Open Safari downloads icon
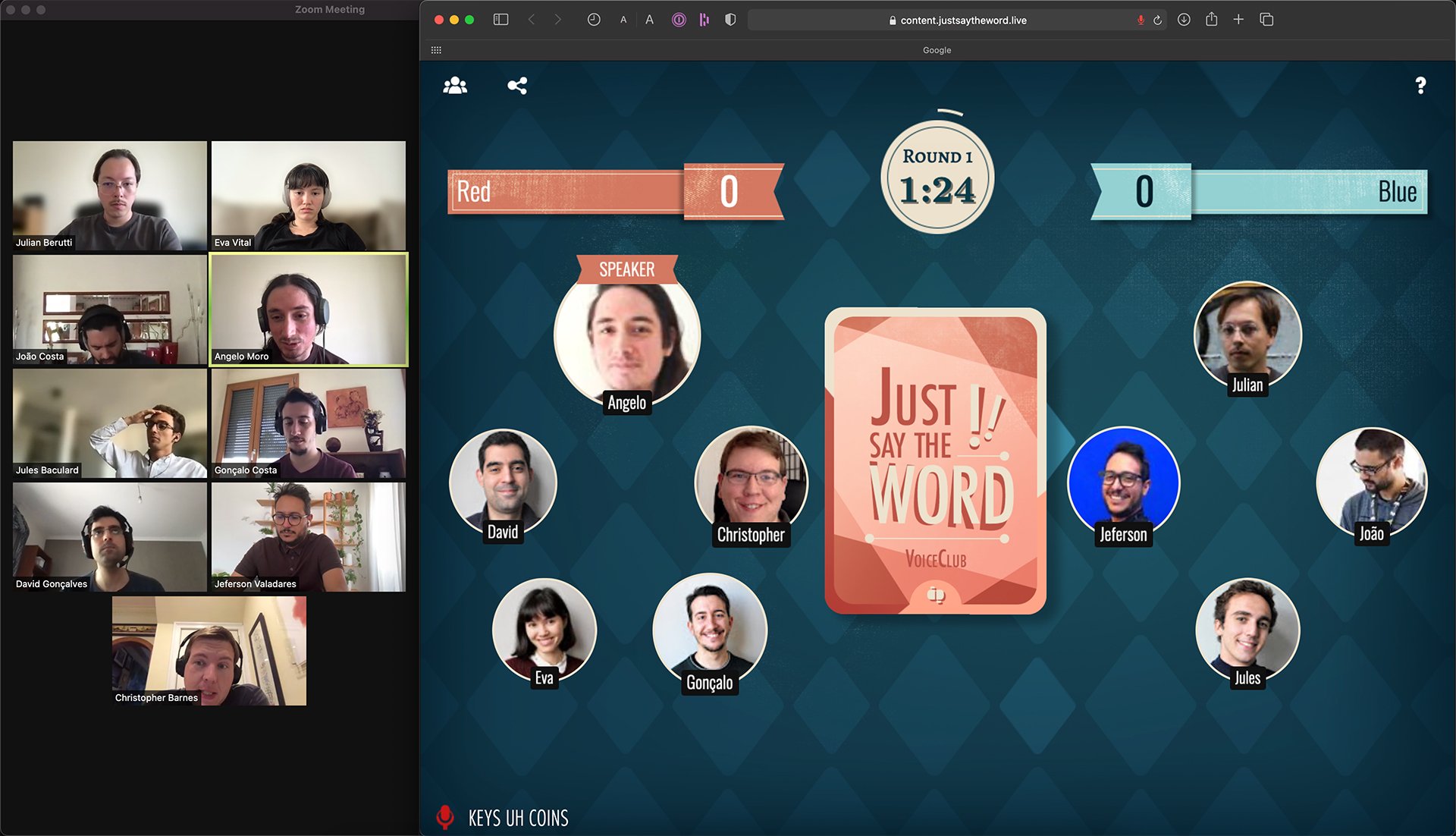This screenshot has height=836, width=1456. coord(1184,20)
